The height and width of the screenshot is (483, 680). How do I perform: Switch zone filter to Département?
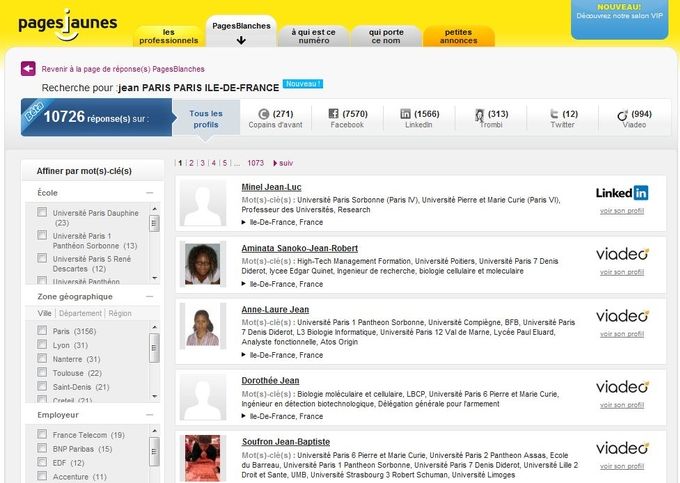tap(80, 313)
